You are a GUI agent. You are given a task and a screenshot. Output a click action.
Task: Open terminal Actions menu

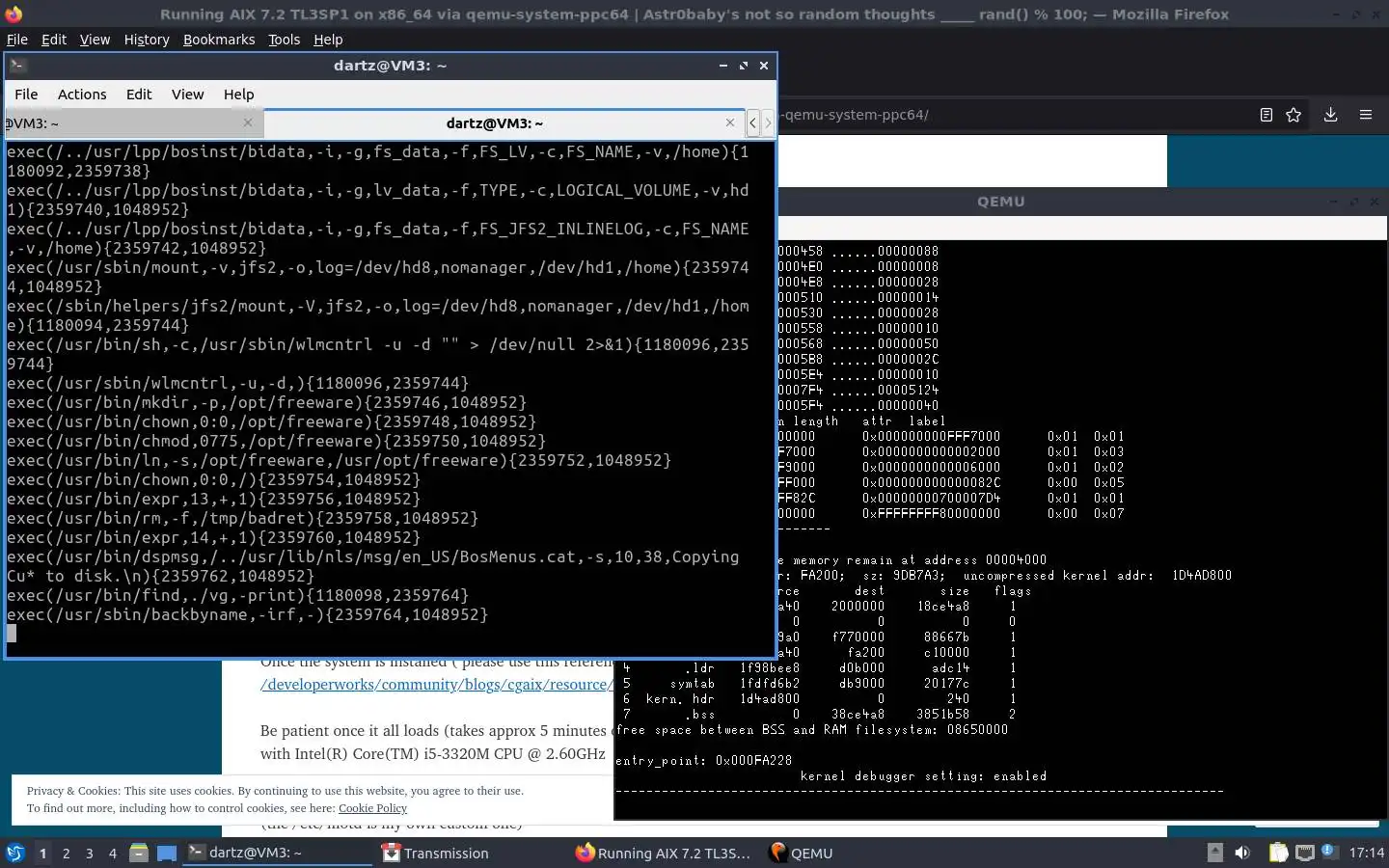pyautogui.click(x=82, y=95)
